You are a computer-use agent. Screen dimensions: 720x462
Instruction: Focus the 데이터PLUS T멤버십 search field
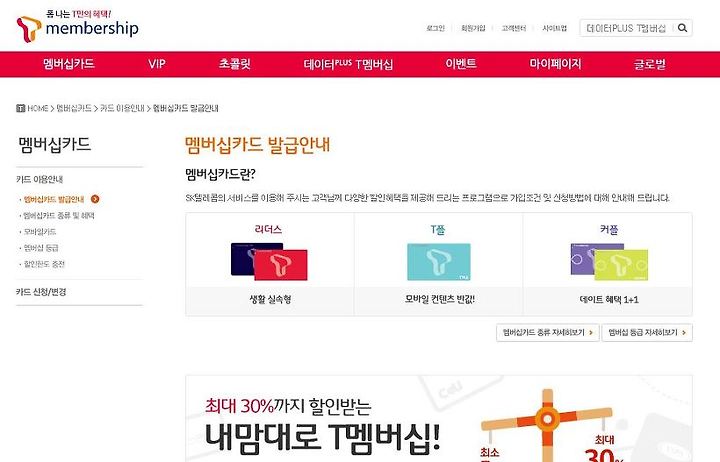626,28
